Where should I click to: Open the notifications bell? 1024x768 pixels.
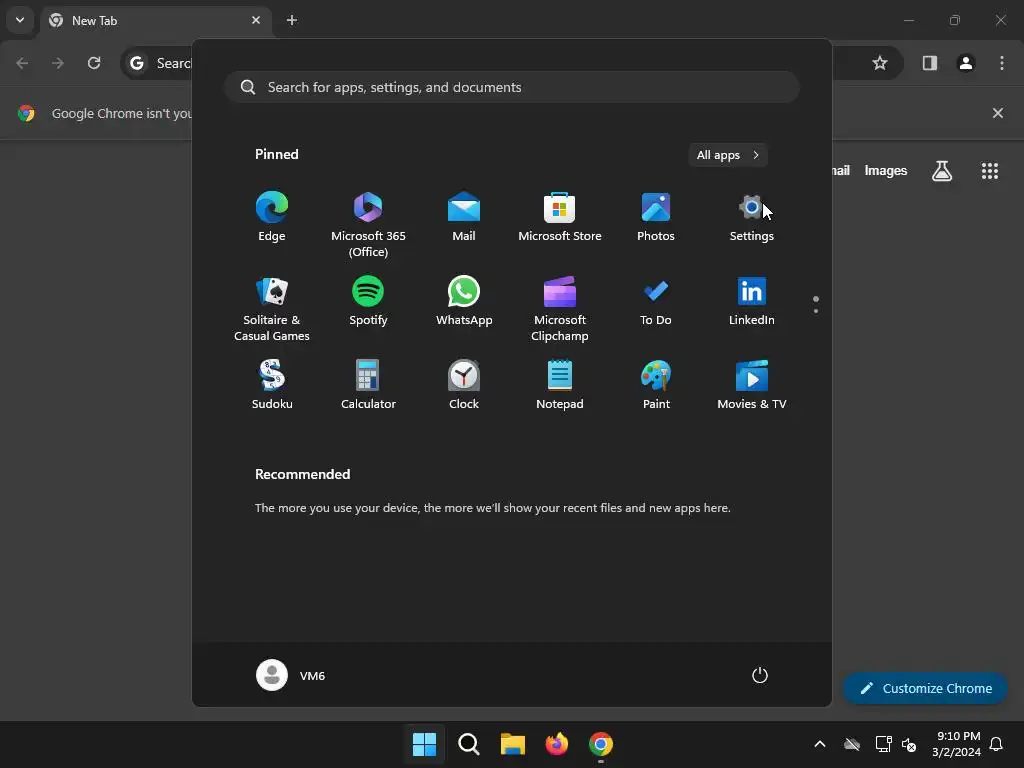pyautogui.click(x=996, y=744)
